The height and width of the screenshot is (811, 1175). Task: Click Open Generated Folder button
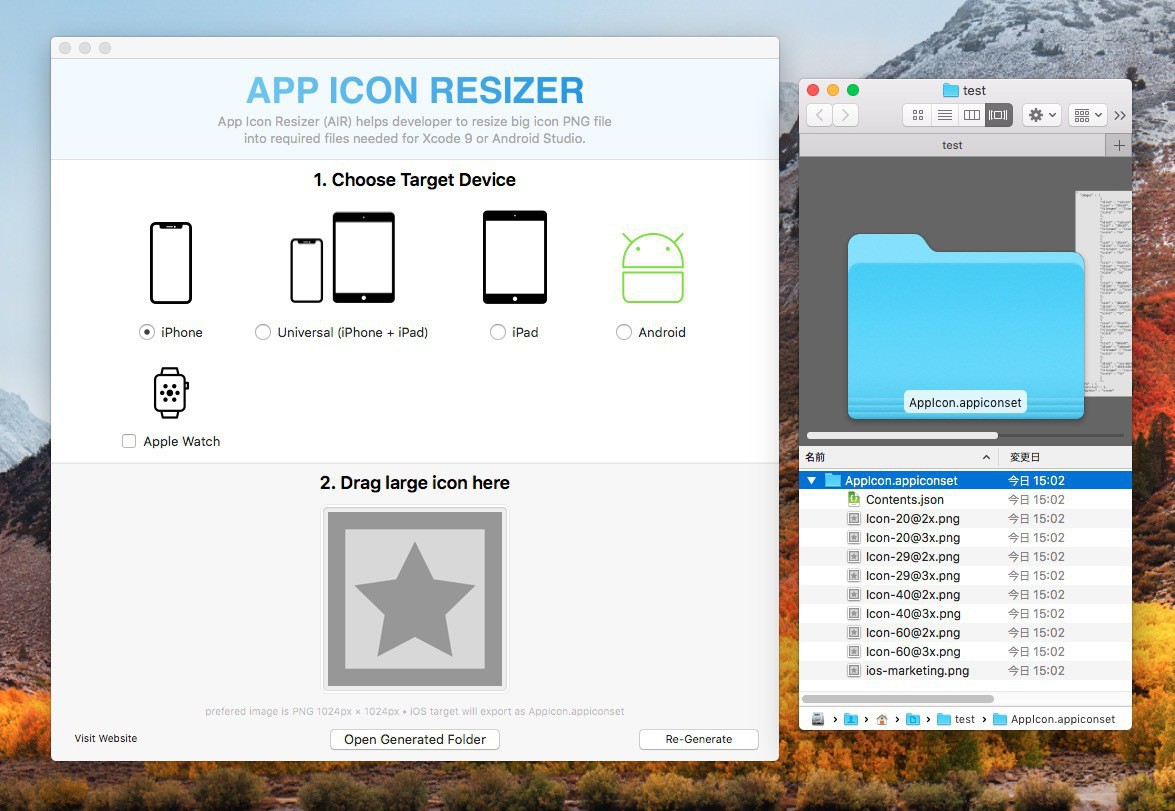coord(415,739)
